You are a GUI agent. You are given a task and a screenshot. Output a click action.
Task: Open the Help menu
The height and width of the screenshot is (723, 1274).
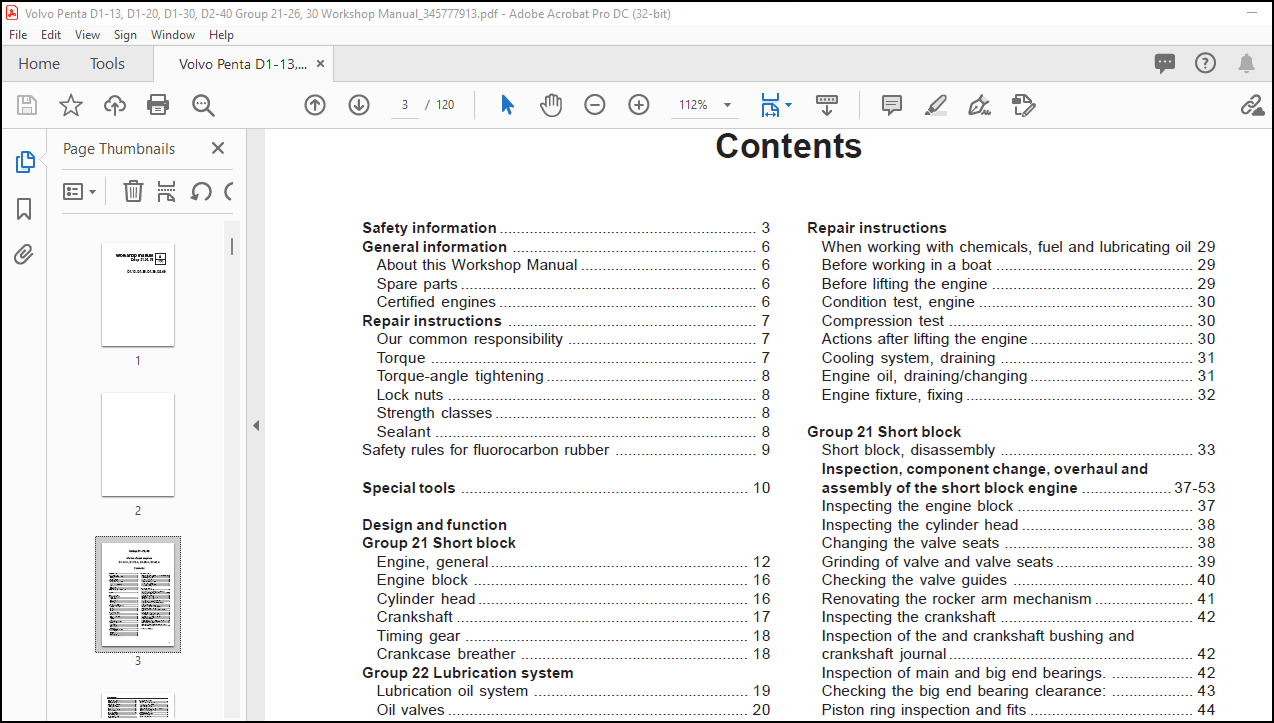pyautogui.click(x=221, y=34)
